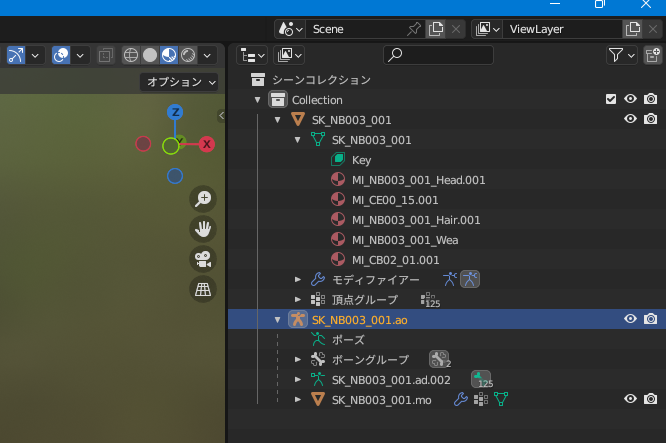Image resolution: width=666 pixels, height=443 pixels.
Task: Disable SK_NB003_001 object in renders
Action: pos(650,119)
